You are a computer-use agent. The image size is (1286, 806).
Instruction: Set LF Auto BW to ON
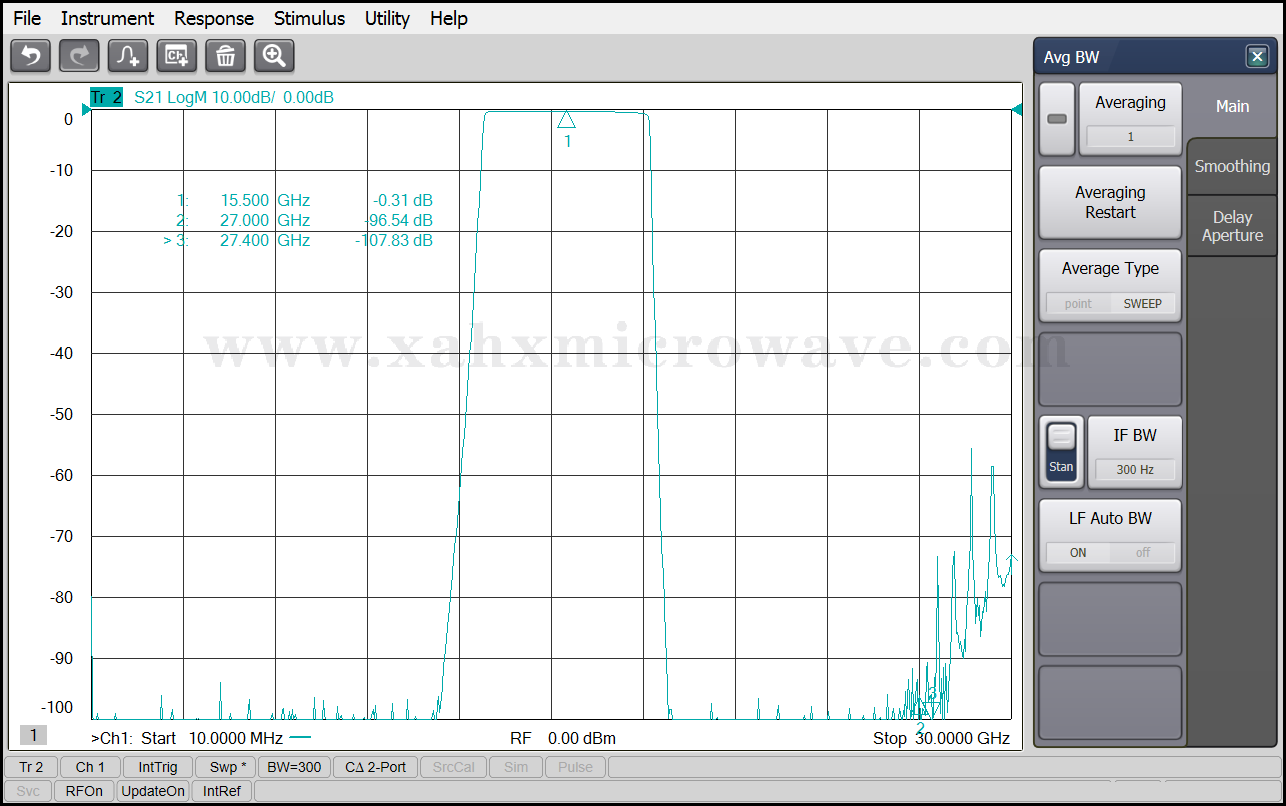point(1078,552)
